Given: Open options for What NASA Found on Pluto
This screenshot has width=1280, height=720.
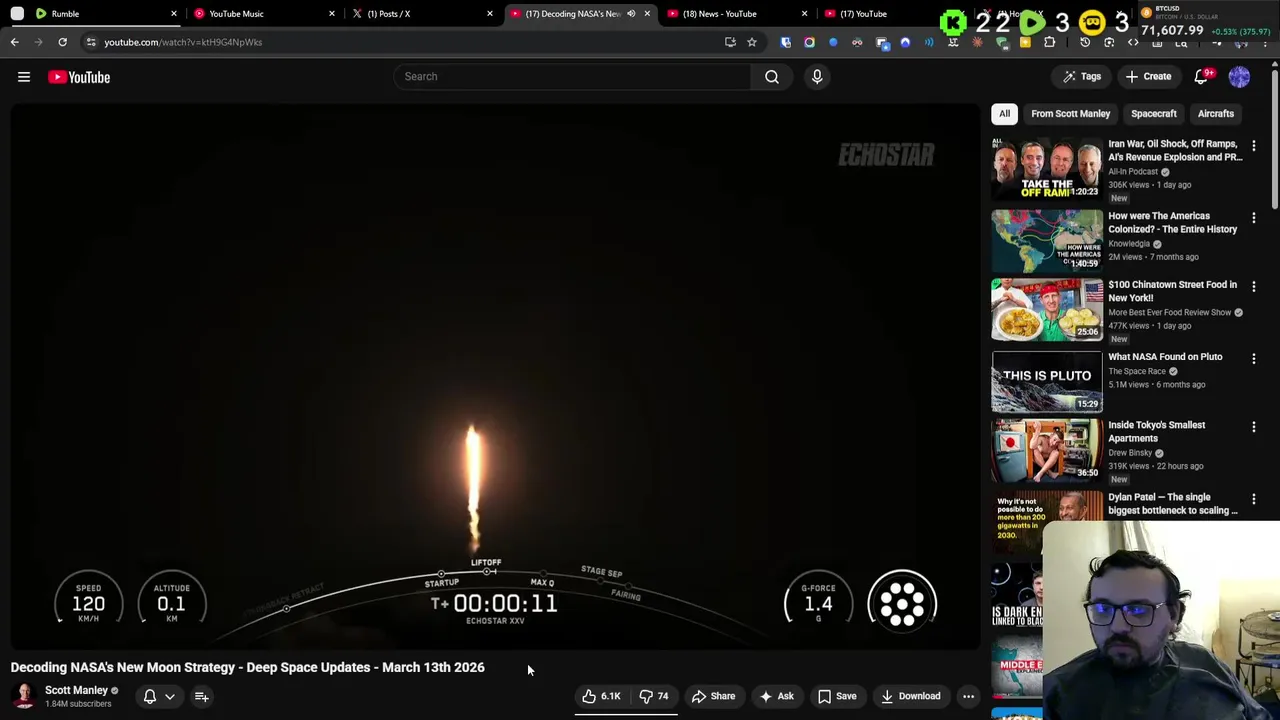Looking at the screenshot, I should click(x=1253, y=359).
